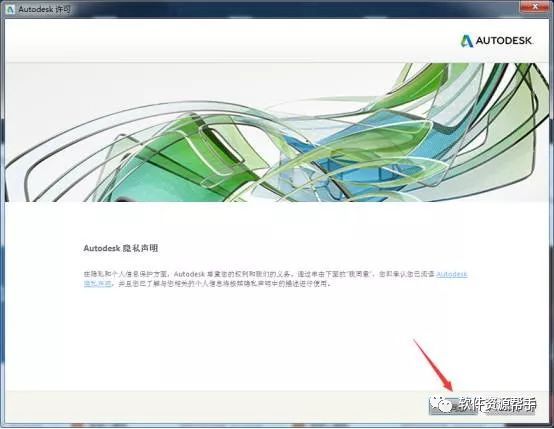The height and width of the screenshot is (429, 554).
Task: Click the window title 'Autodesk 许可'
Action: [x=44, y=9]
